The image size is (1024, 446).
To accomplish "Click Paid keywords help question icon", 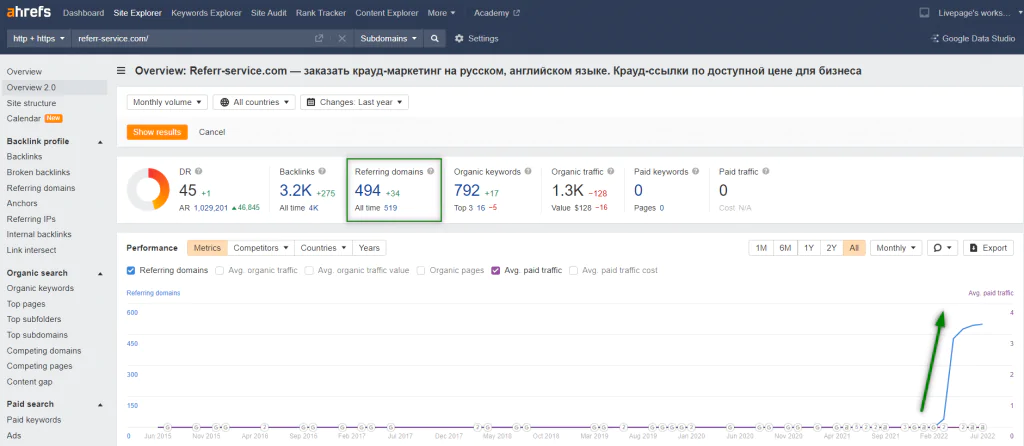I will [695, 172].
